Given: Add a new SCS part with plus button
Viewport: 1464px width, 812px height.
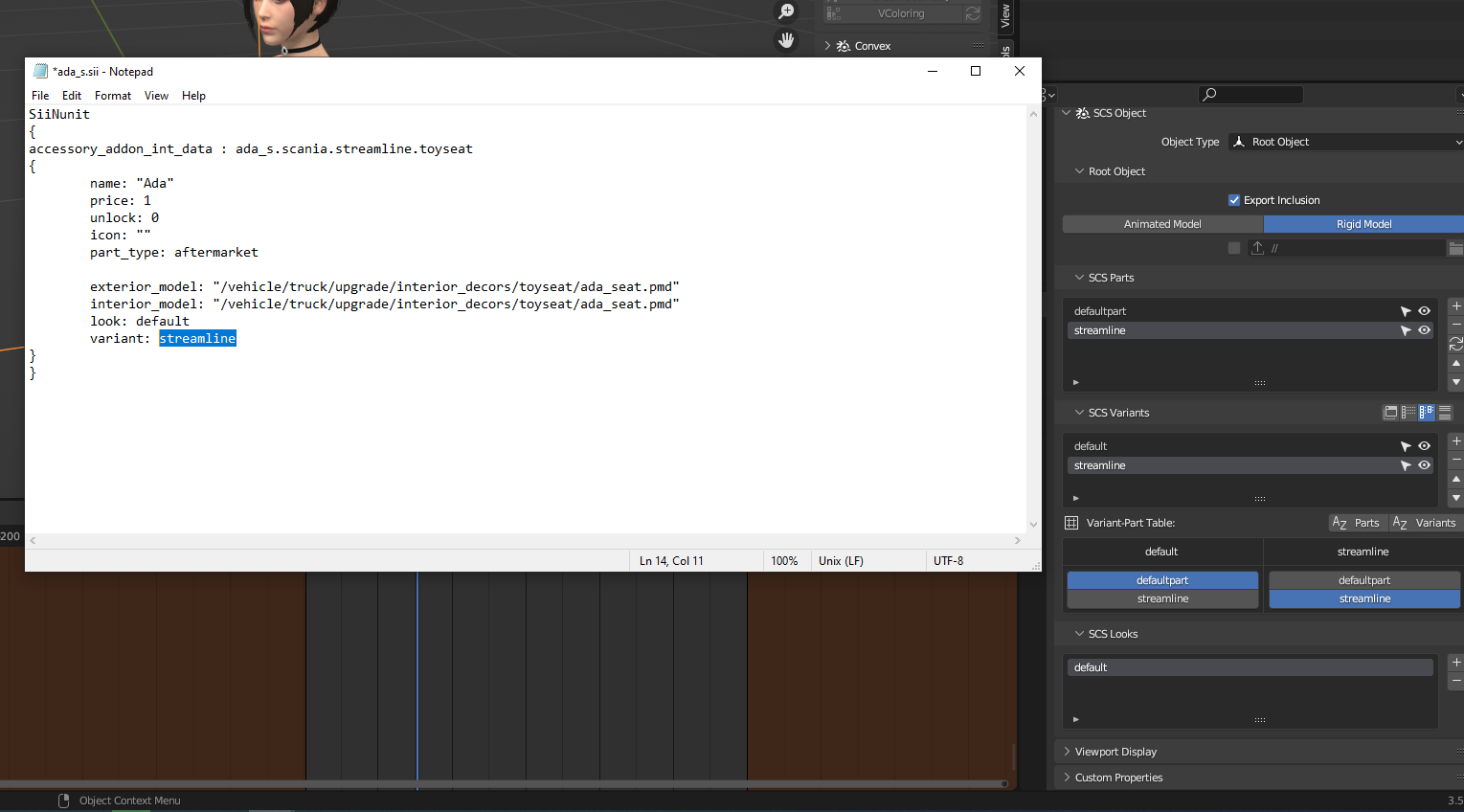Looking at the screenshot, I should (x=1455, y=306).
